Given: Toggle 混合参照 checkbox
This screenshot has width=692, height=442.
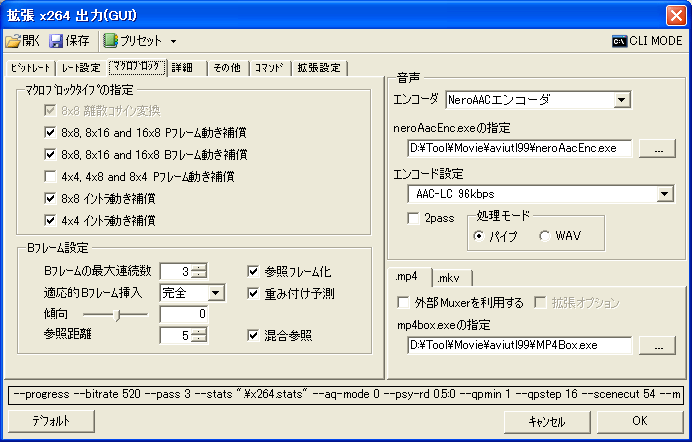Looking at the screenshot, I should point(253,336).
